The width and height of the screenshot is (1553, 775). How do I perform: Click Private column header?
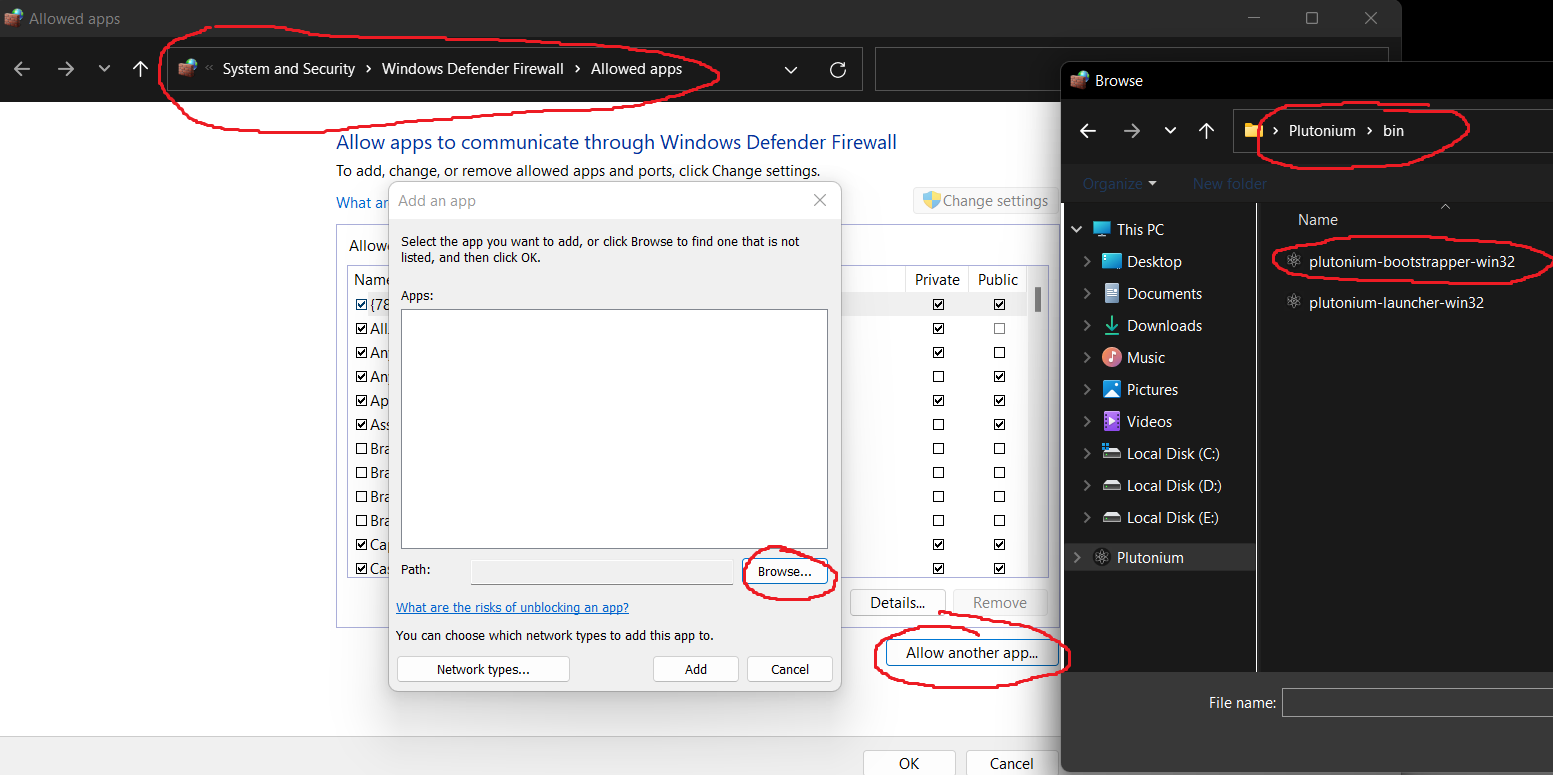click(937, 279)
